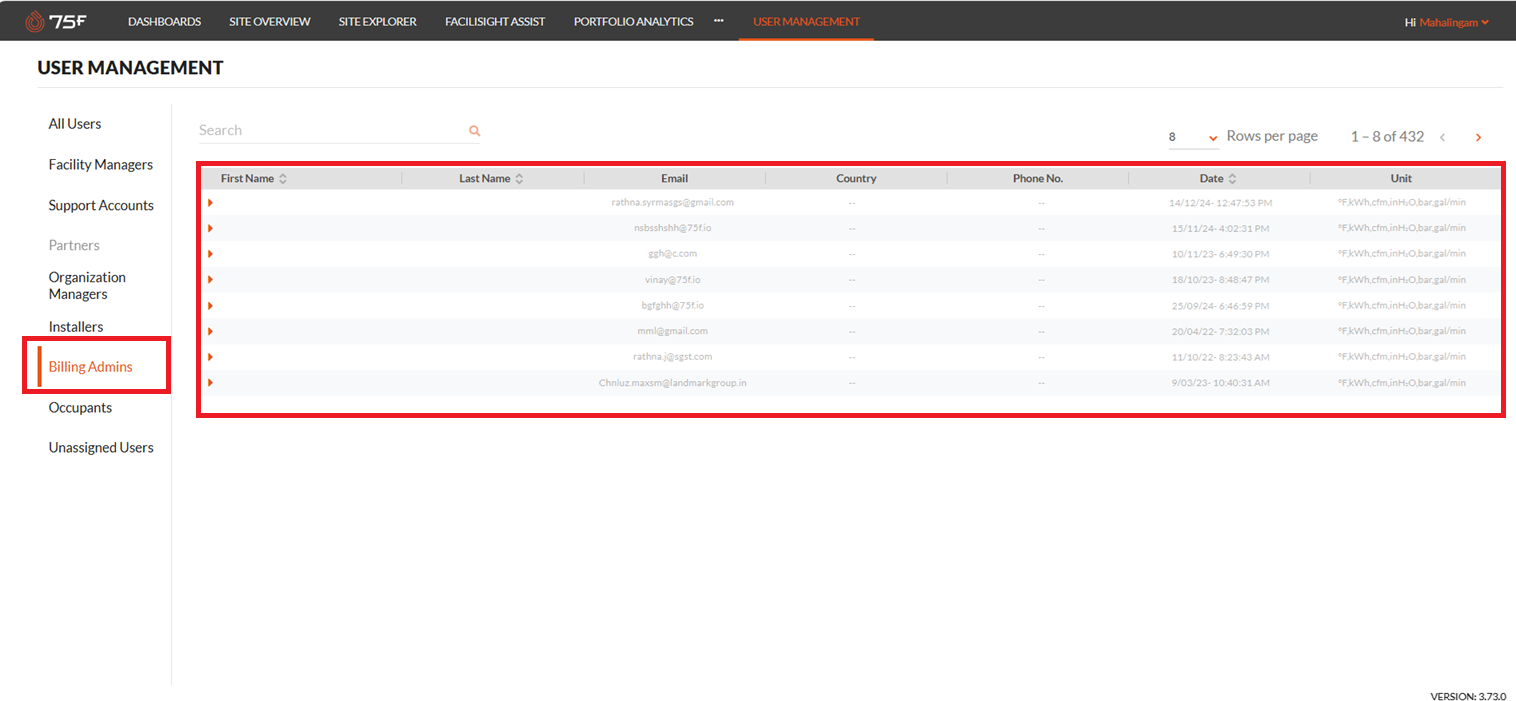Viewport: 1516px width, 701px height.
Task: Expand the row for vinay@75f.io
Action: point(210,279)
